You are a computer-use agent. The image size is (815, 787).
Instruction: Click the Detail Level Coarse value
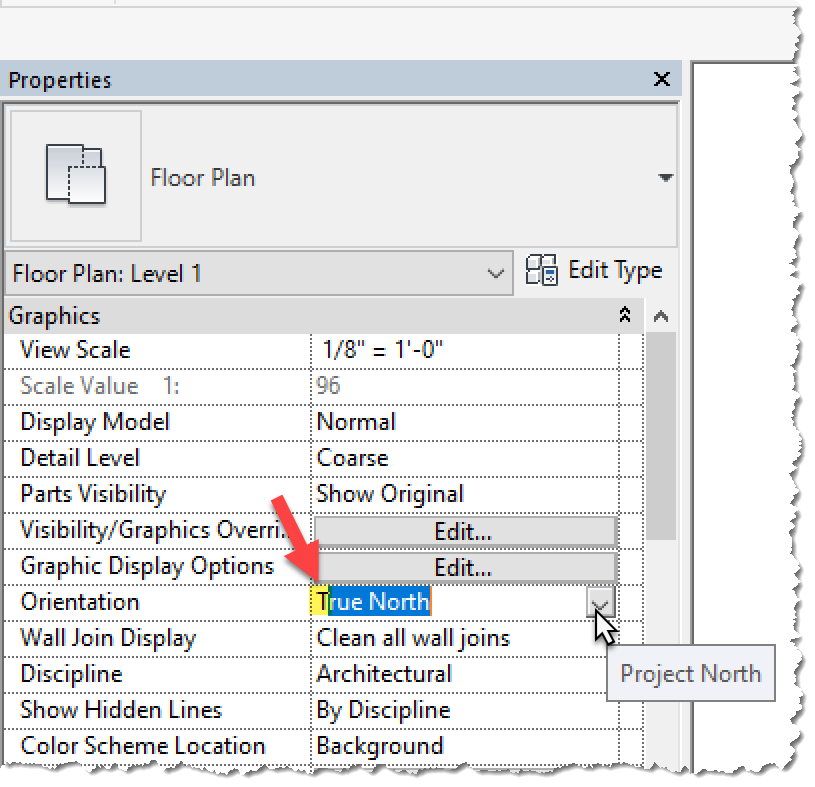pos(400,457)
